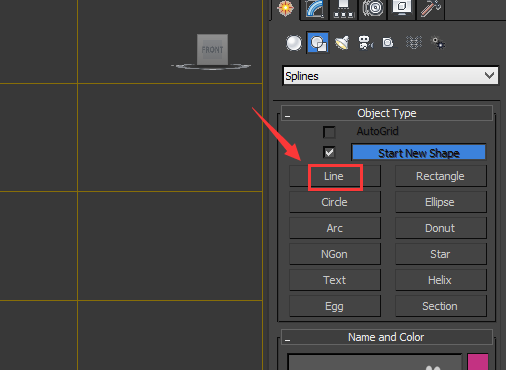
Task: Open the Create command panel tab
Action: (x=285, y=8)
